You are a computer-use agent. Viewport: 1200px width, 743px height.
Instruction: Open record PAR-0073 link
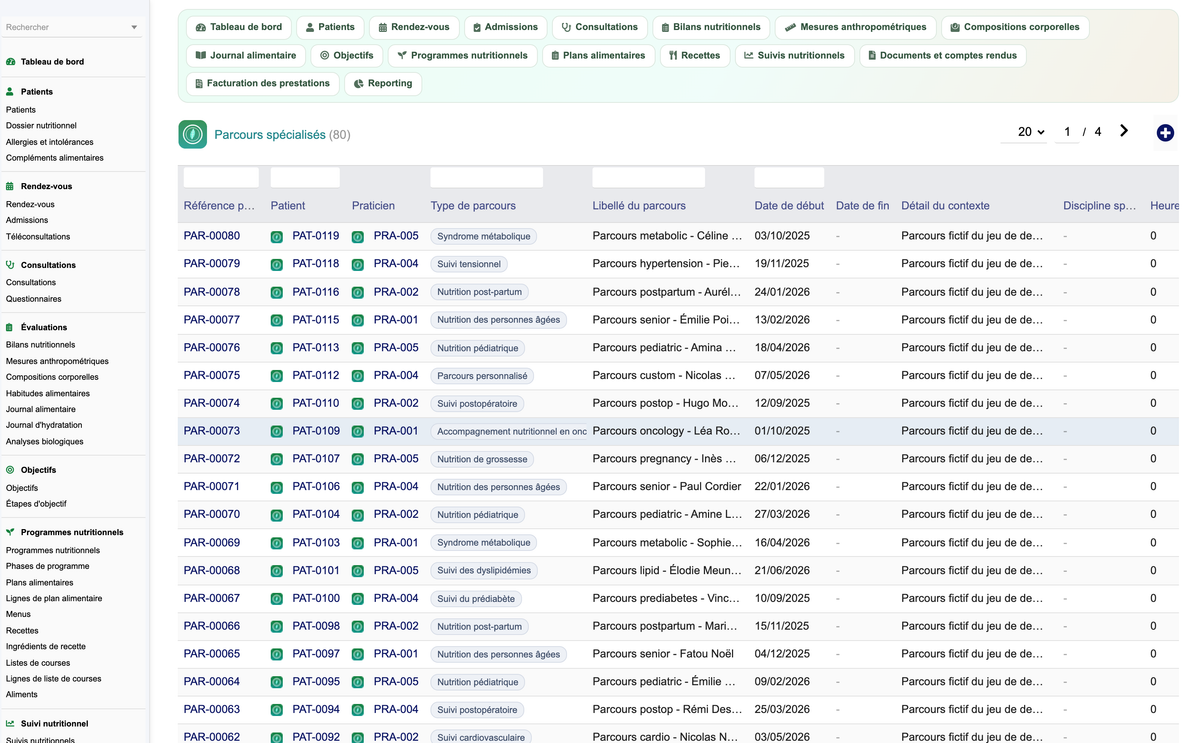click(212, 431)
